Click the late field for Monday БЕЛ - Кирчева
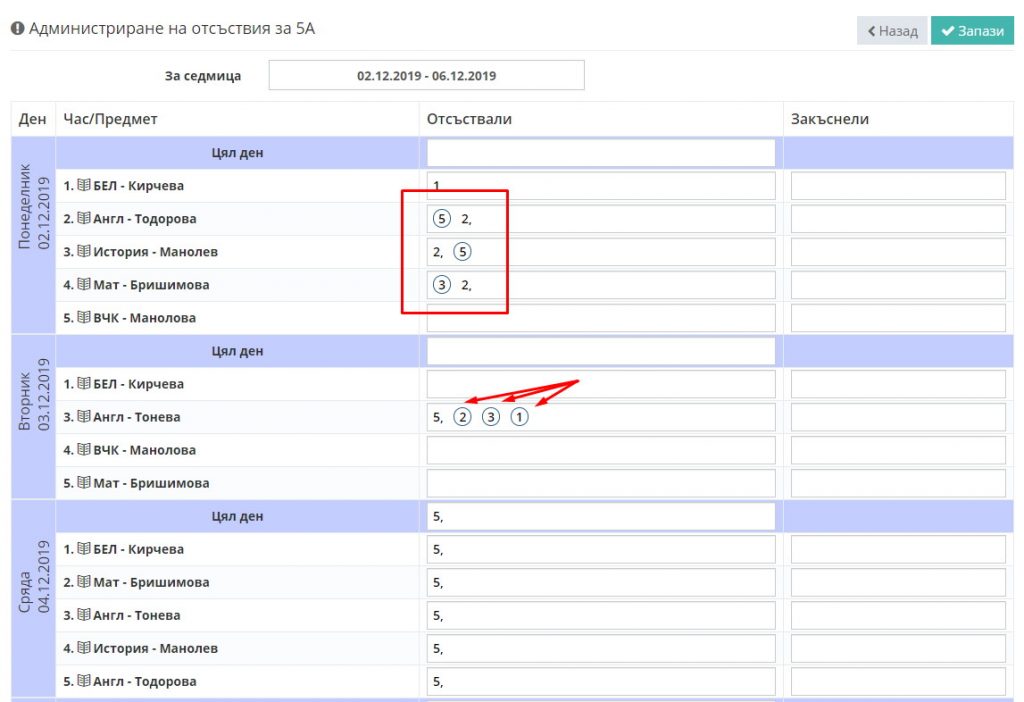The width and height of the screenshot is (1024, 702). point(898,186)
